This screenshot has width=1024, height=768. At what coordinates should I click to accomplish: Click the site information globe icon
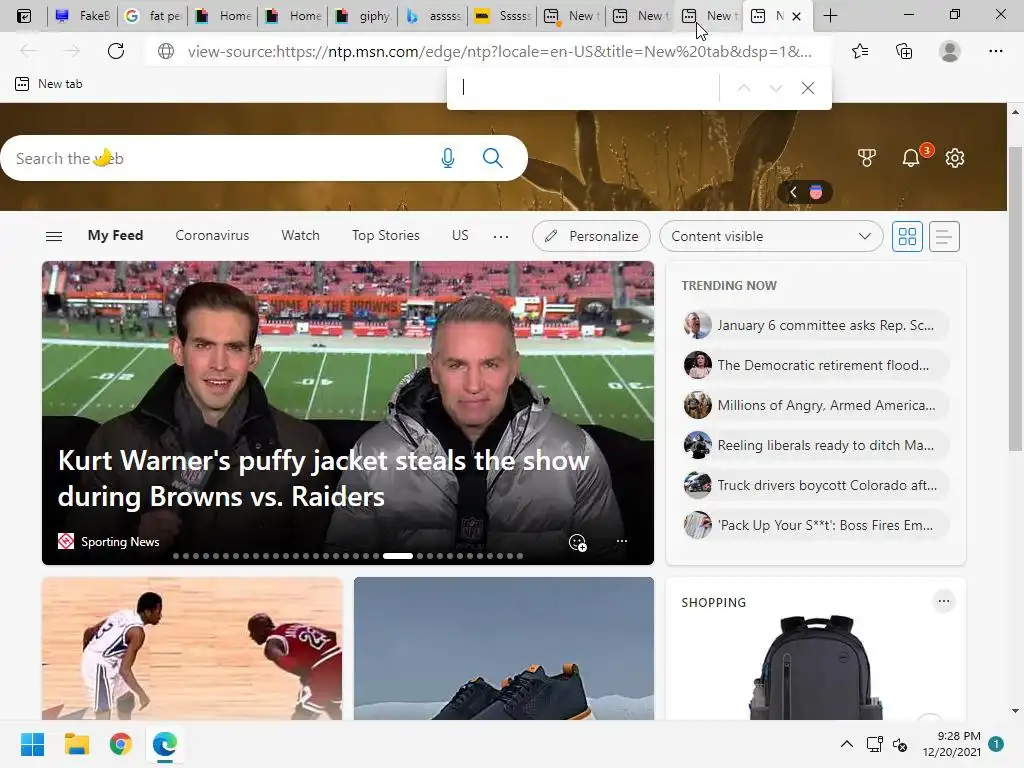[x=166, y=51]
